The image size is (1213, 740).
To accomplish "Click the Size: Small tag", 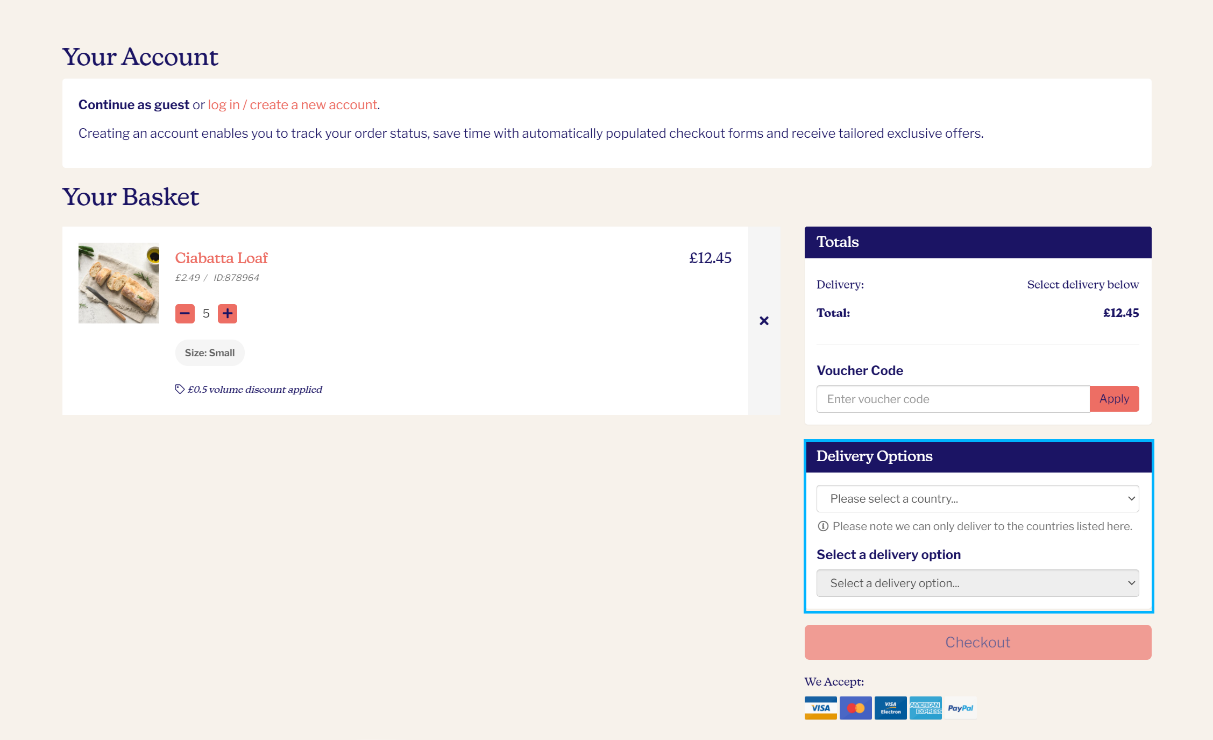I will click(x=209, y=352).
